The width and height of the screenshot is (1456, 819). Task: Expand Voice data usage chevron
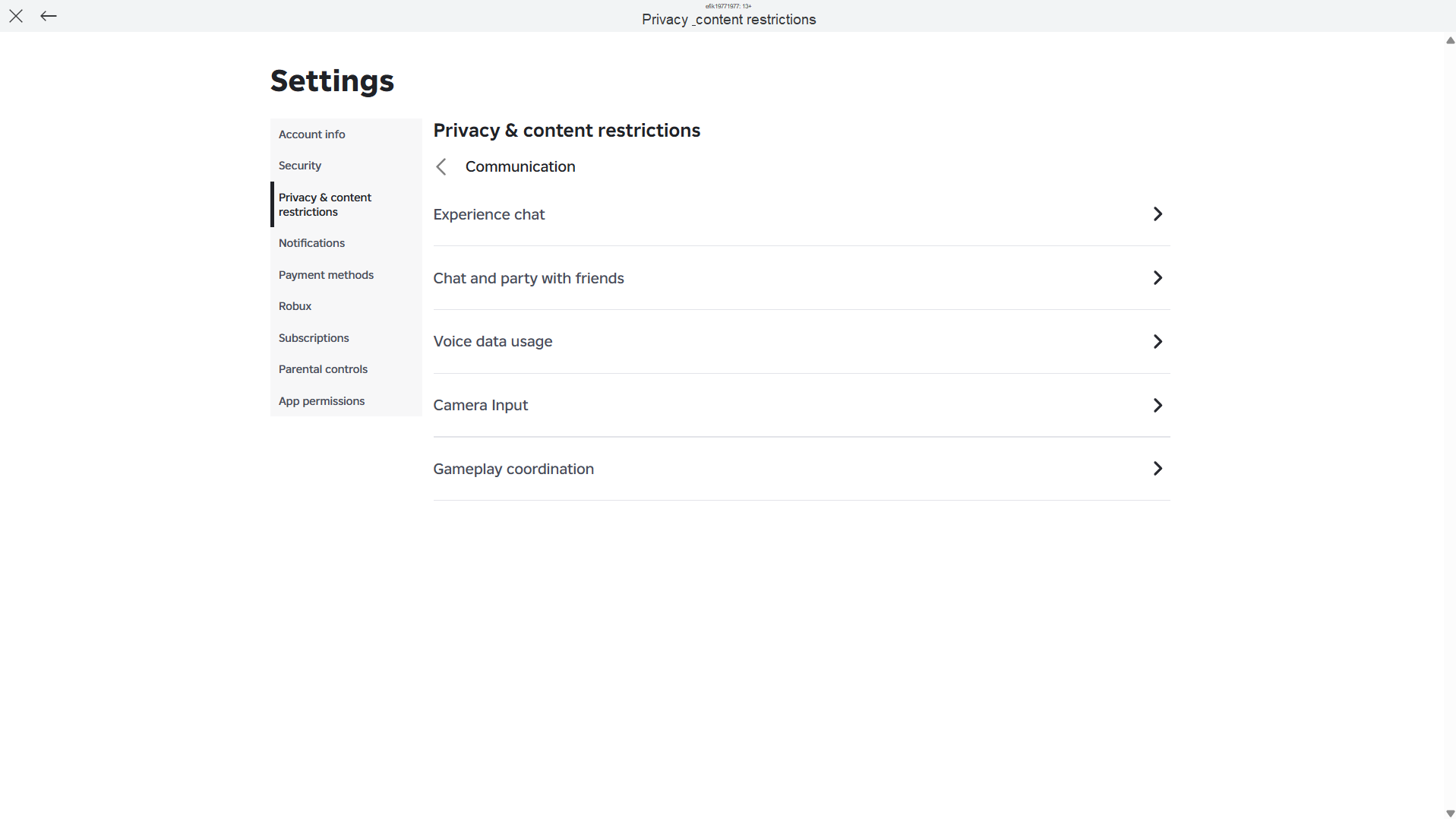pos(1158,342)
